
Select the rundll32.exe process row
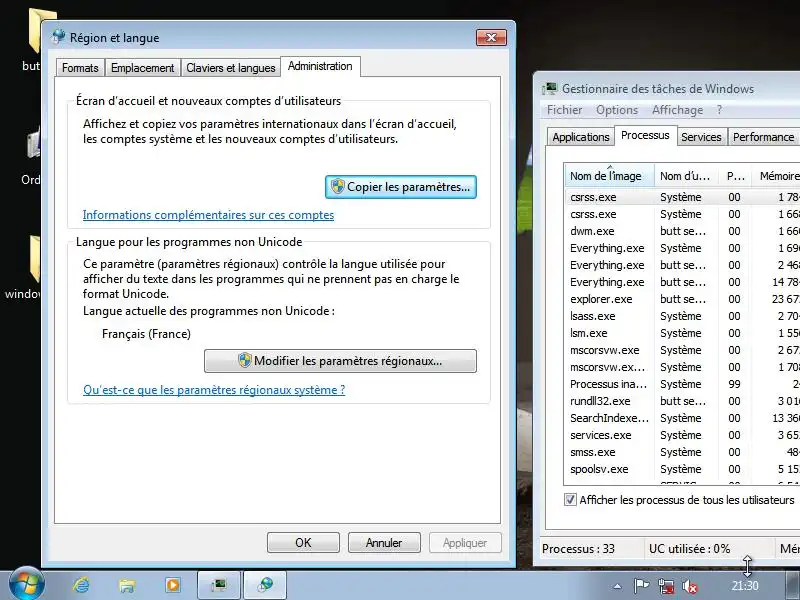(x=682, y=401)
